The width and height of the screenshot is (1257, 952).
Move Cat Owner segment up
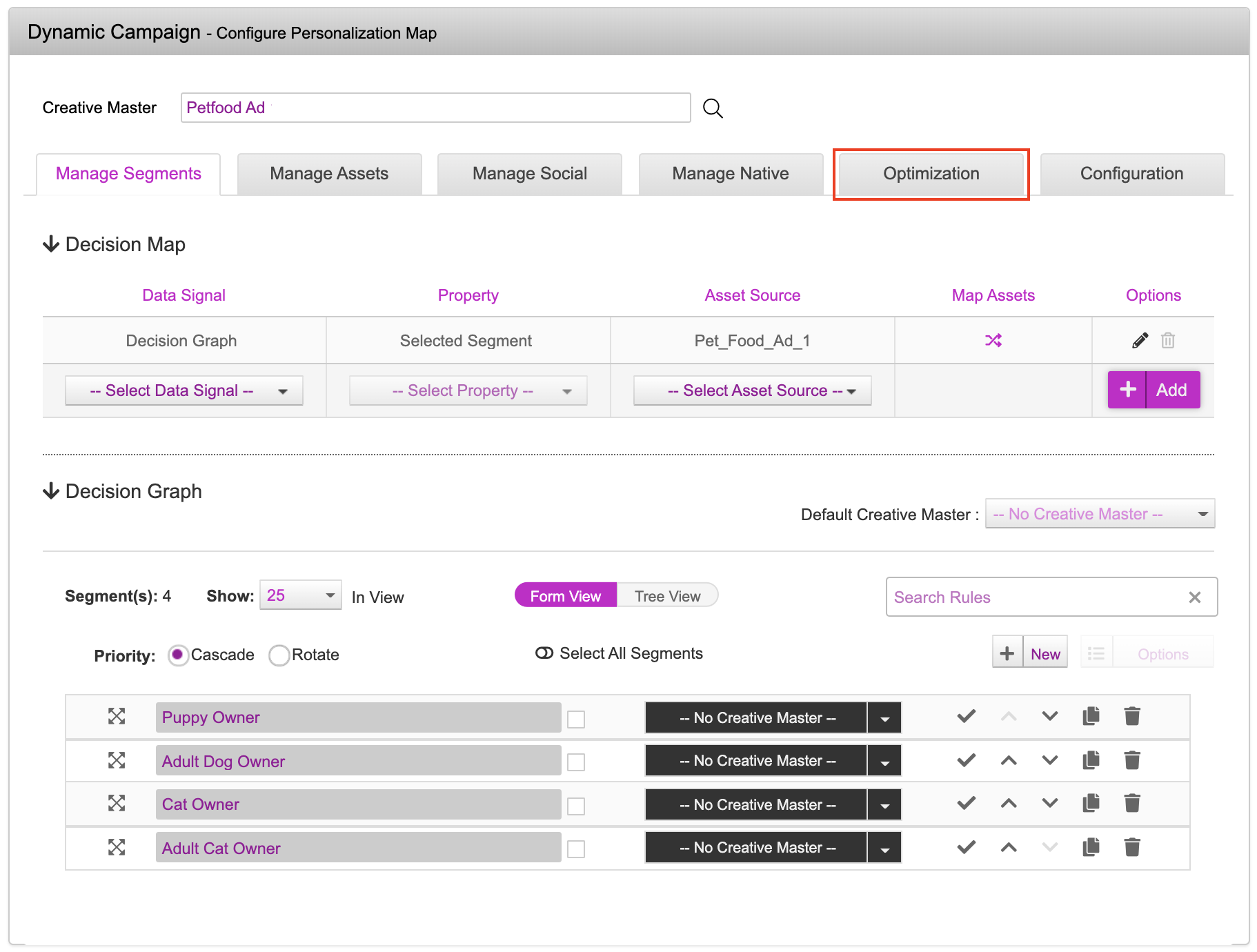point(1009,803)
